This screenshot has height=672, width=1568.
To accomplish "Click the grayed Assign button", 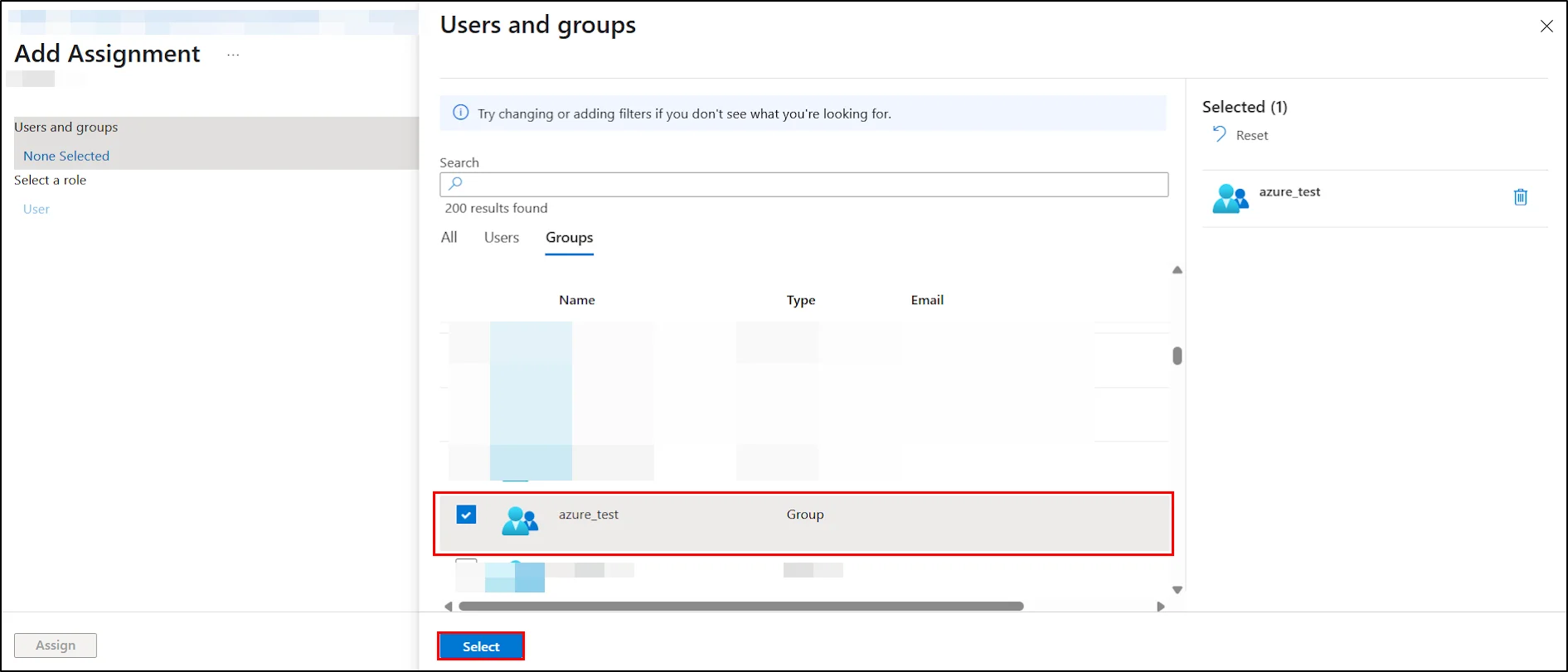I will [56, 645].
